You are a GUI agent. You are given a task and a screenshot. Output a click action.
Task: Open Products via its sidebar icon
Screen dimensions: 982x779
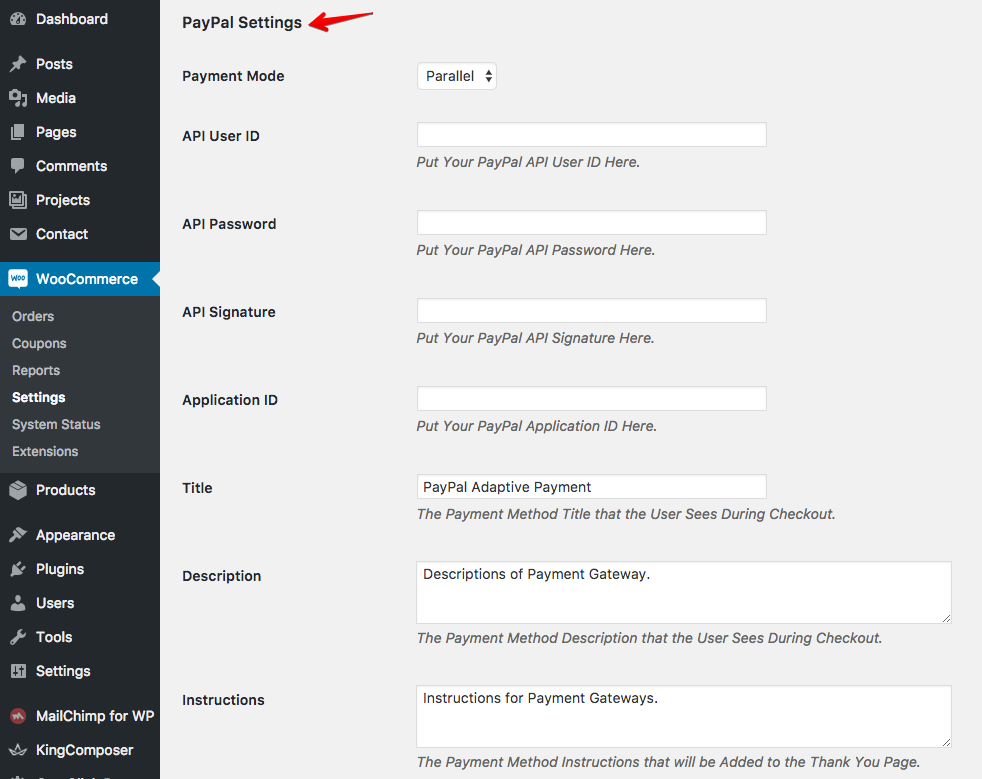pos(18,489)
